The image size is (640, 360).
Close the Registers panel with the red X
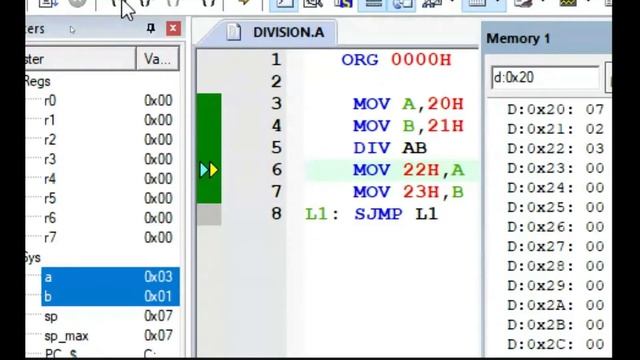coord(173,28)
